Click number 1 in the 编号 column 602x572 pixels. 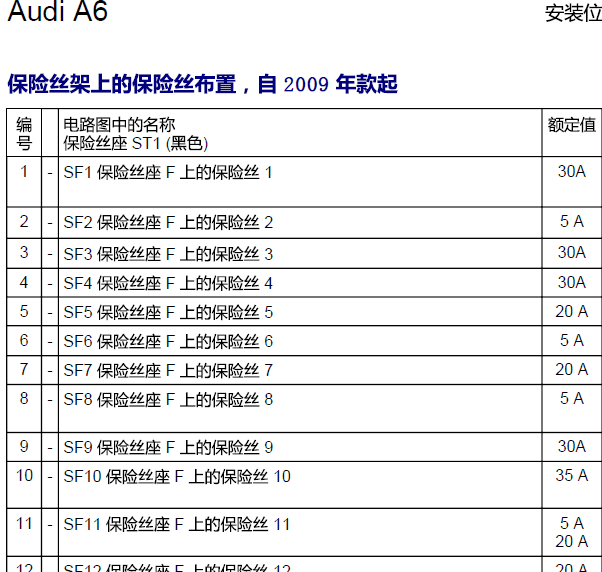[24, 172]
